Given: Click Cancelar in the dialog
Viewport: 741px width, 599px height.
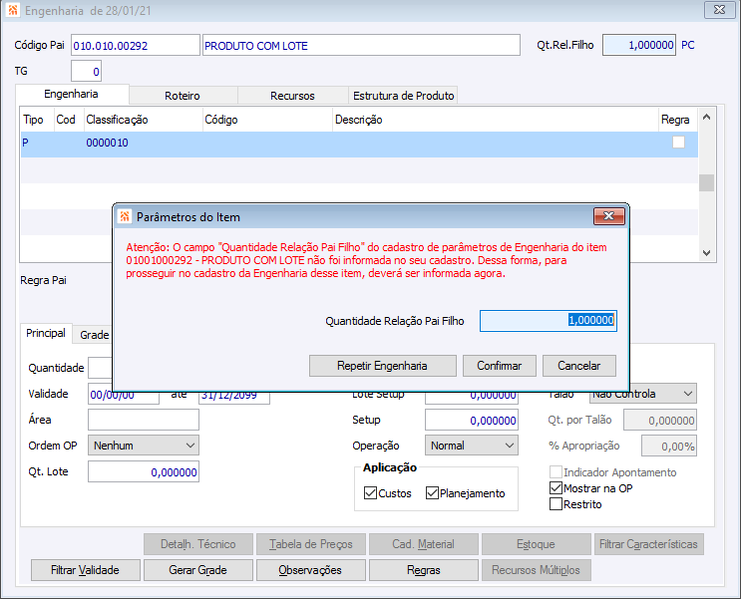Looking at the screenshot, I should click(579, 366).
